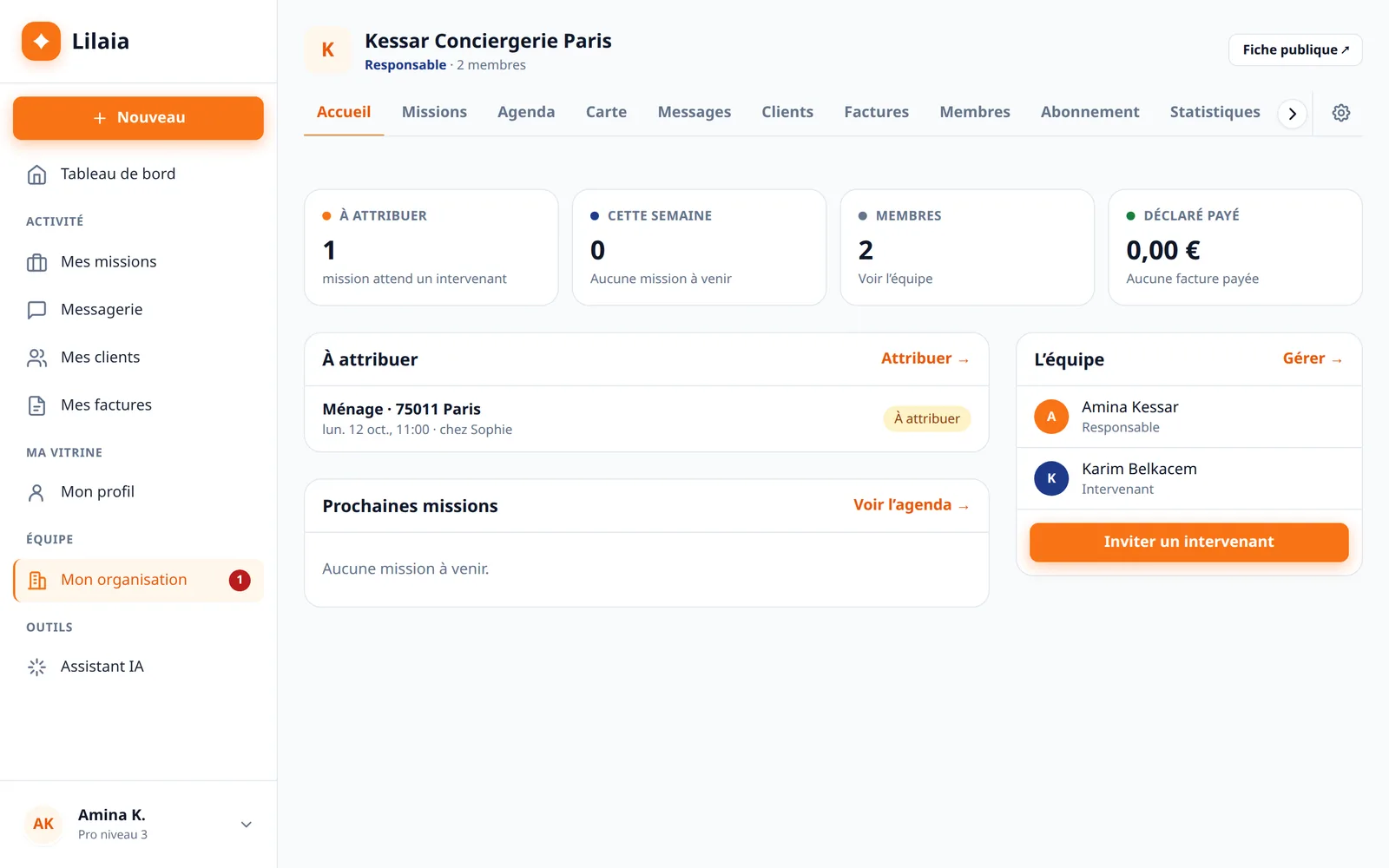Select Karim Belkacem team member name
Screen dimensions: 1389x868
1139,469
